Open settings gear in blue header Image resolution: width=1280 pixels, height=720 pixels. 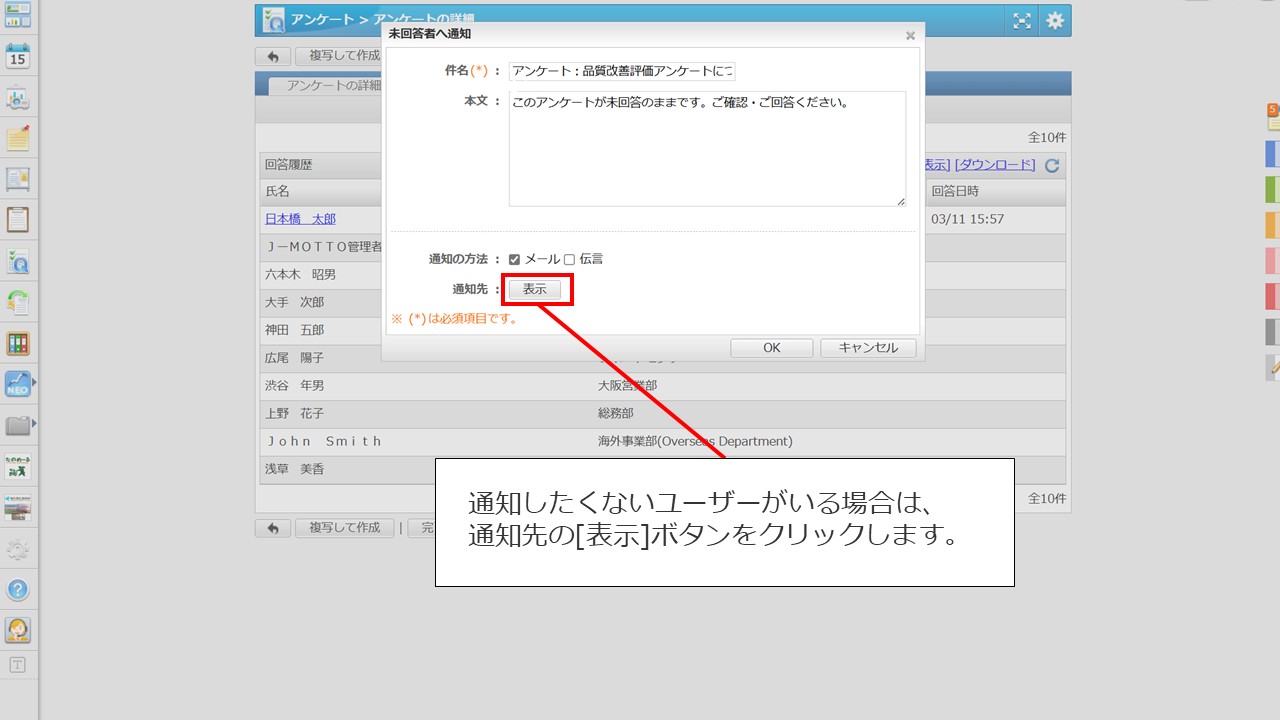1055,21
